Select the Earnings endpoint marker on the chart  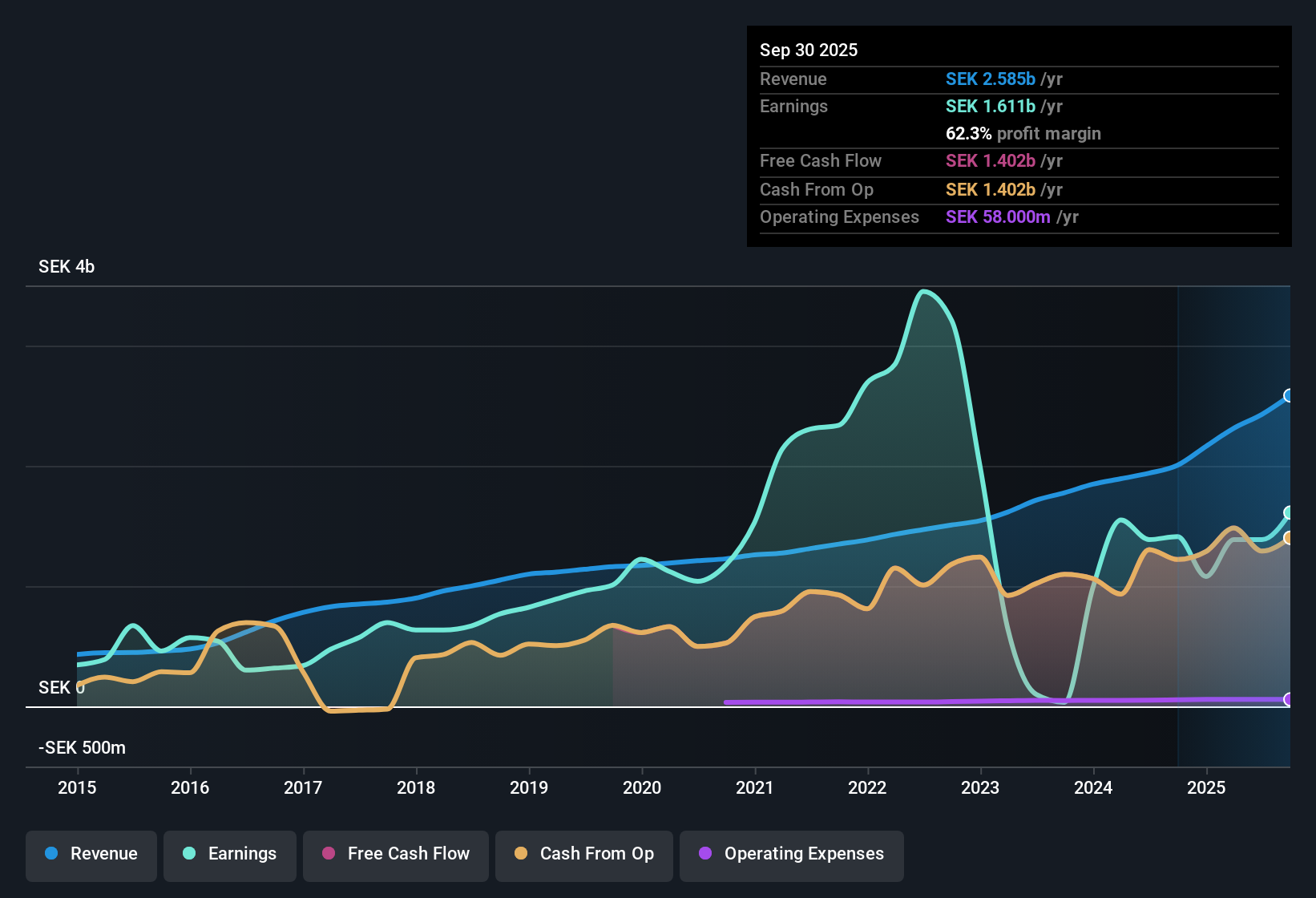1290,512
